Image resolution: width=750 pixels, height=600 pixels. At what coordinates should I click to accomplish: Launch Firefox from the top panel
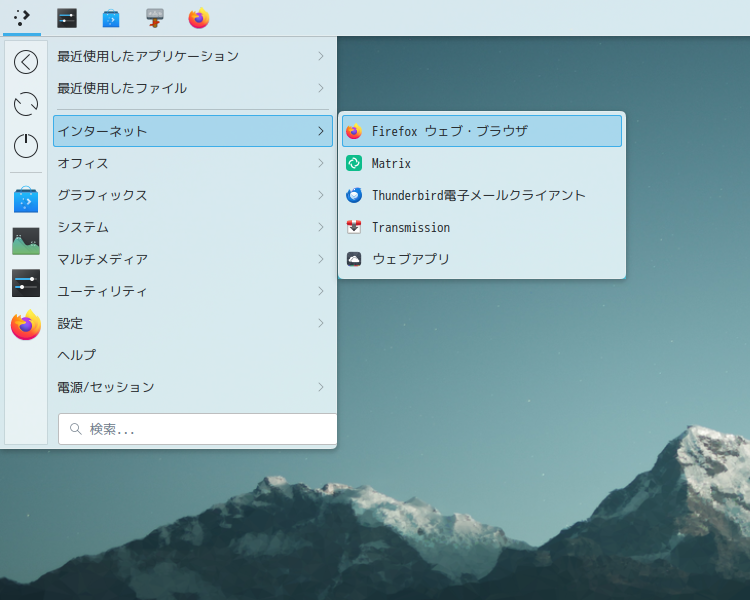point(199,18)
